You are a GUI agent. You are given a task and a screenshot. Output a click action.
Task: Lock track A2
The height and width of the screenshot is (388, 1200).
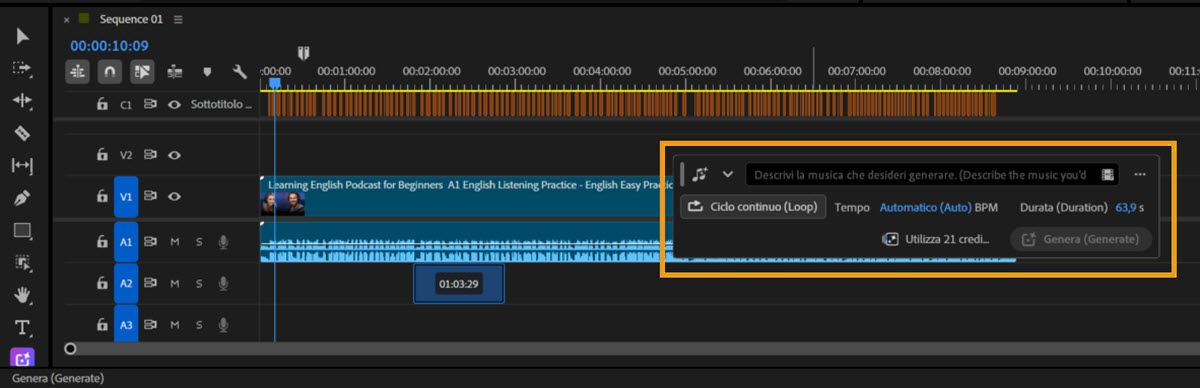tap(102, 283)
